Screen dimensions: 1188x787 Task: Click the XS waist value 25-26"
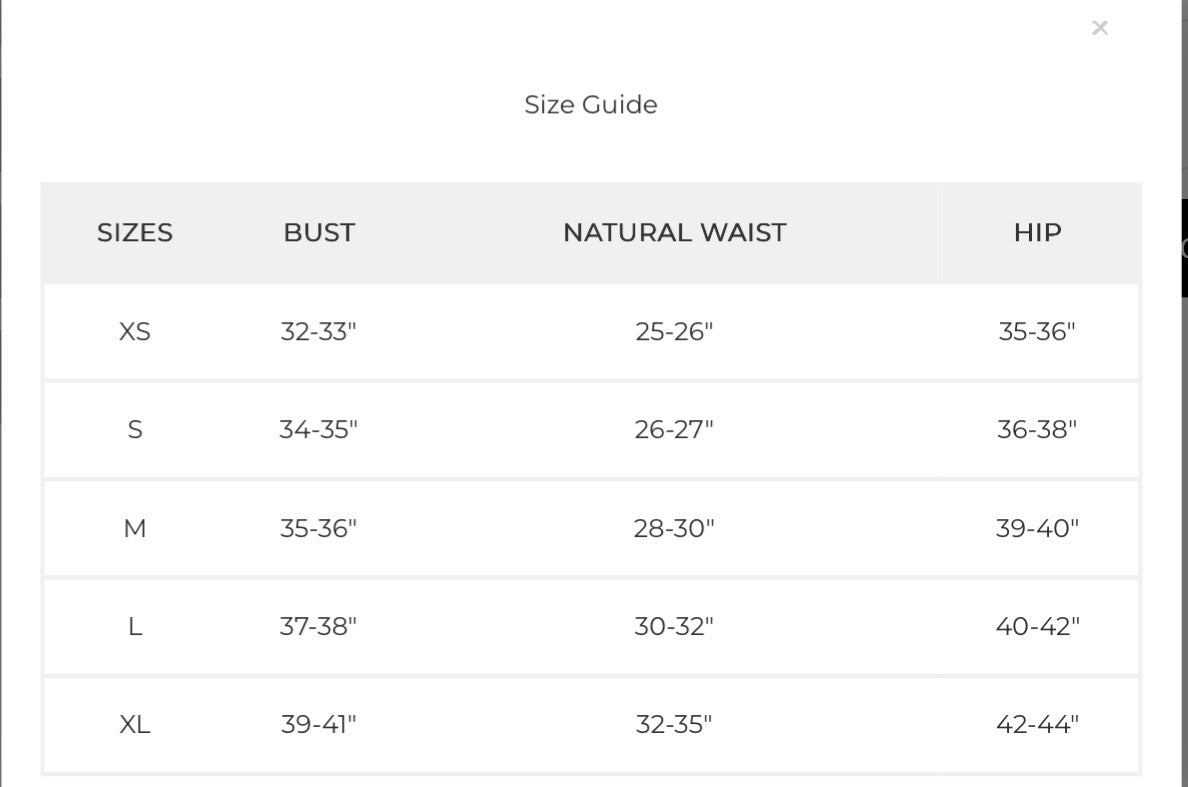click(x=674, y=332)
